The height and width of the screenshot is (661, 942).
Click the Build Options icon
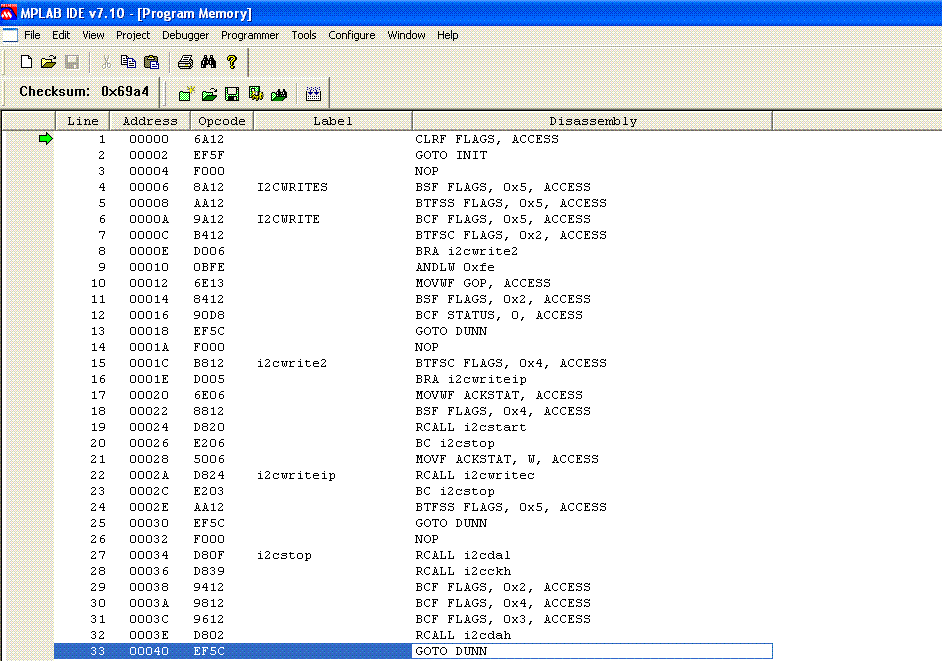tap(256, 94)
